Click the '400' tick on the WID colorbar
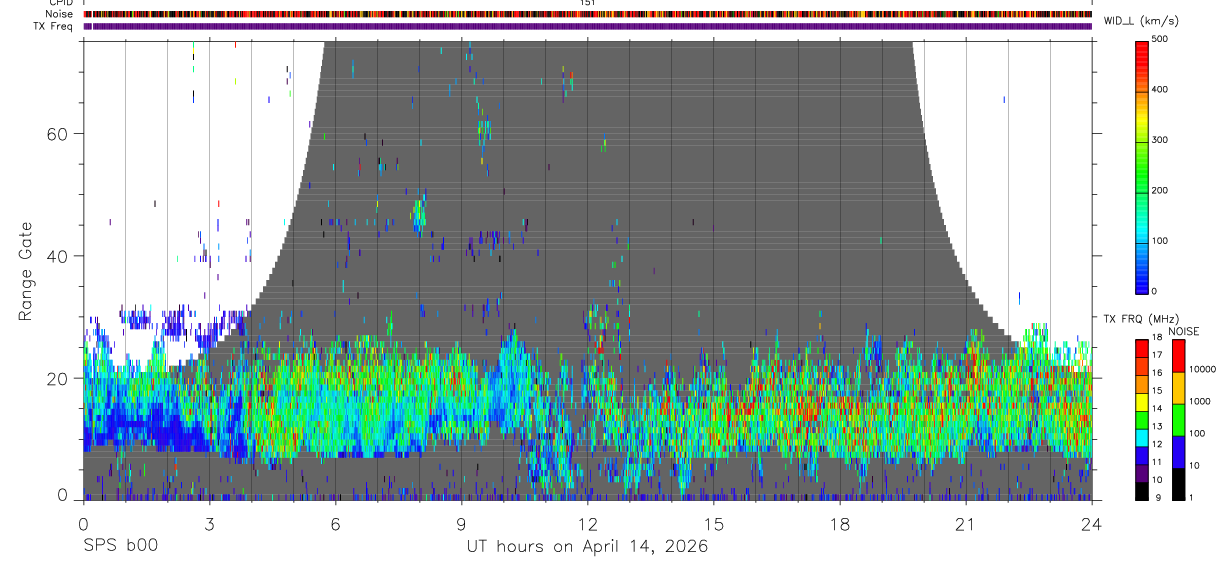The width and height of the screenshot is (1228, 567). point(1161,89)
